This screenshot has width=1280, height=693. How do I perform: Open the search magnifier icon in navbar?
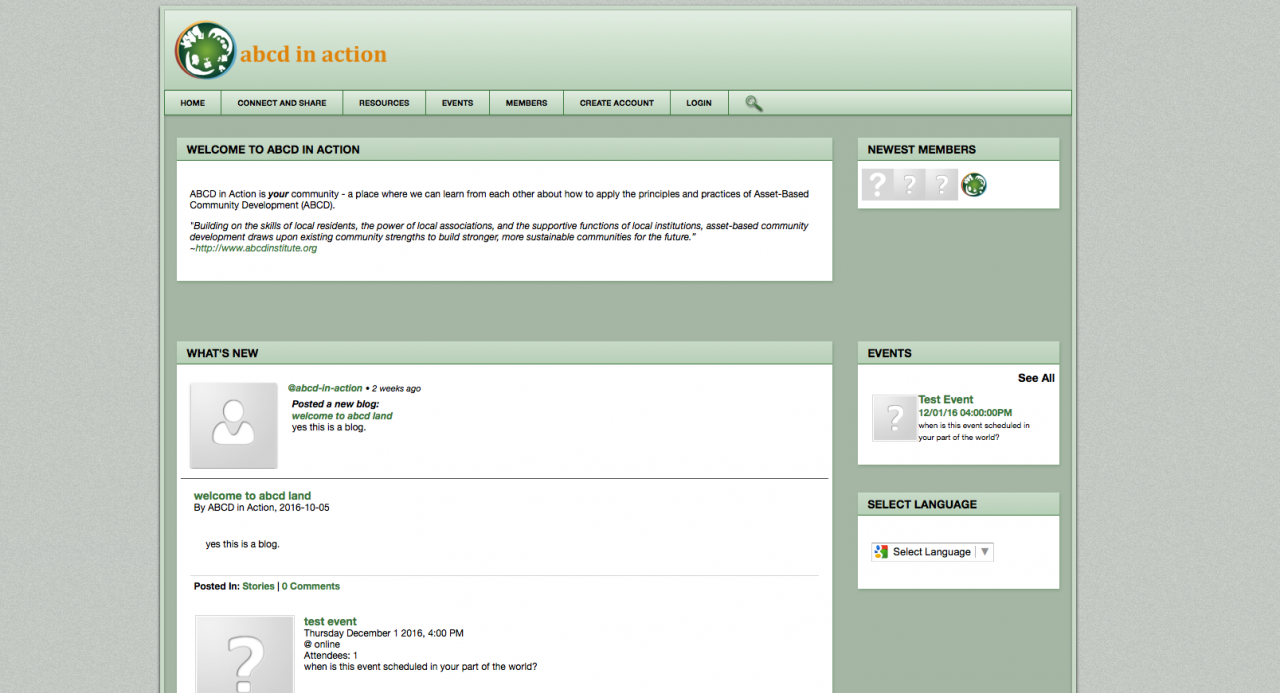[x=754, y=103]
